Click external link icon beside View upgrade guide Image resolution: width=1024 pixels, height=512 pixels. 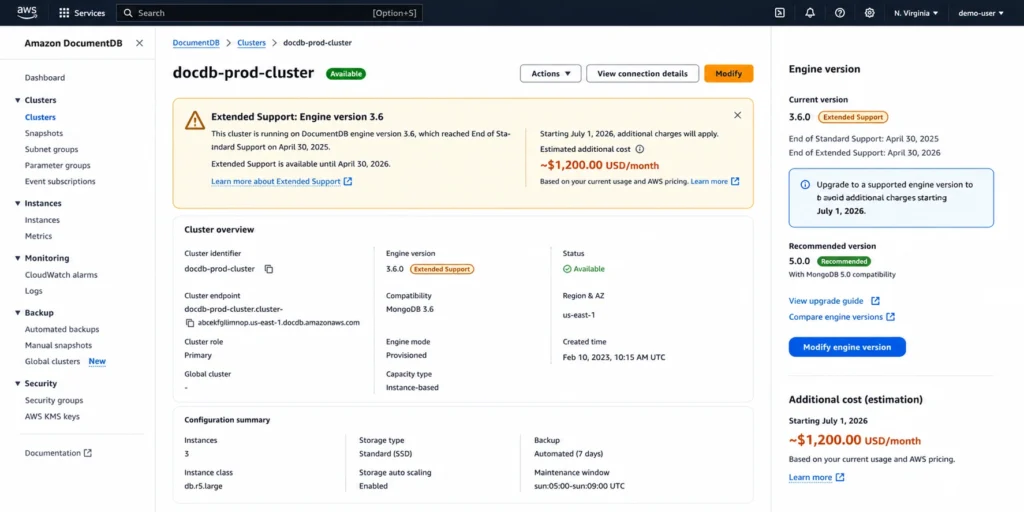coord(875,301)
